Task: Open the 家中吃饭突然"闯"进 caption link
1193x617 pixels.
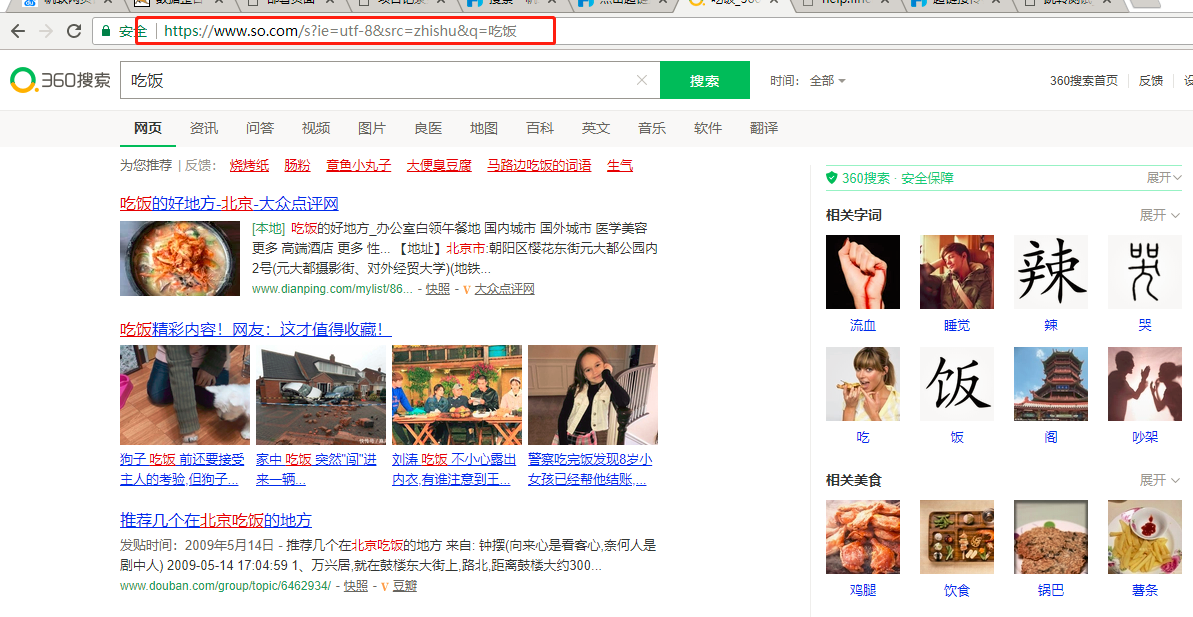Action: [317, 469]
